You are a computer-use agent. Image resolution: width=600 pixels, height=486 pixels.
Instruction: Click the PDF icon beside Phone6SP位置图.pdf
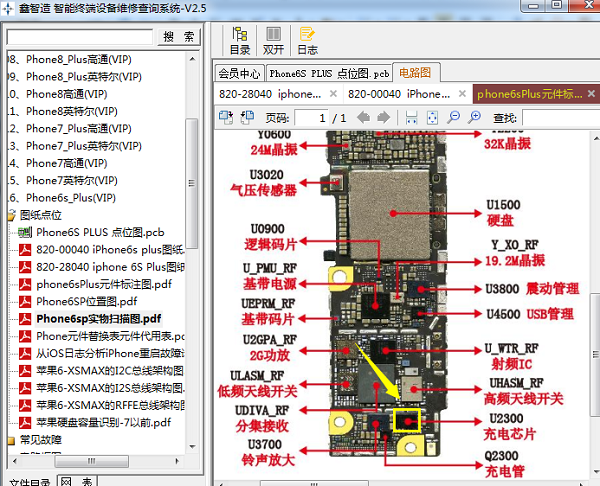click(25, 302)
